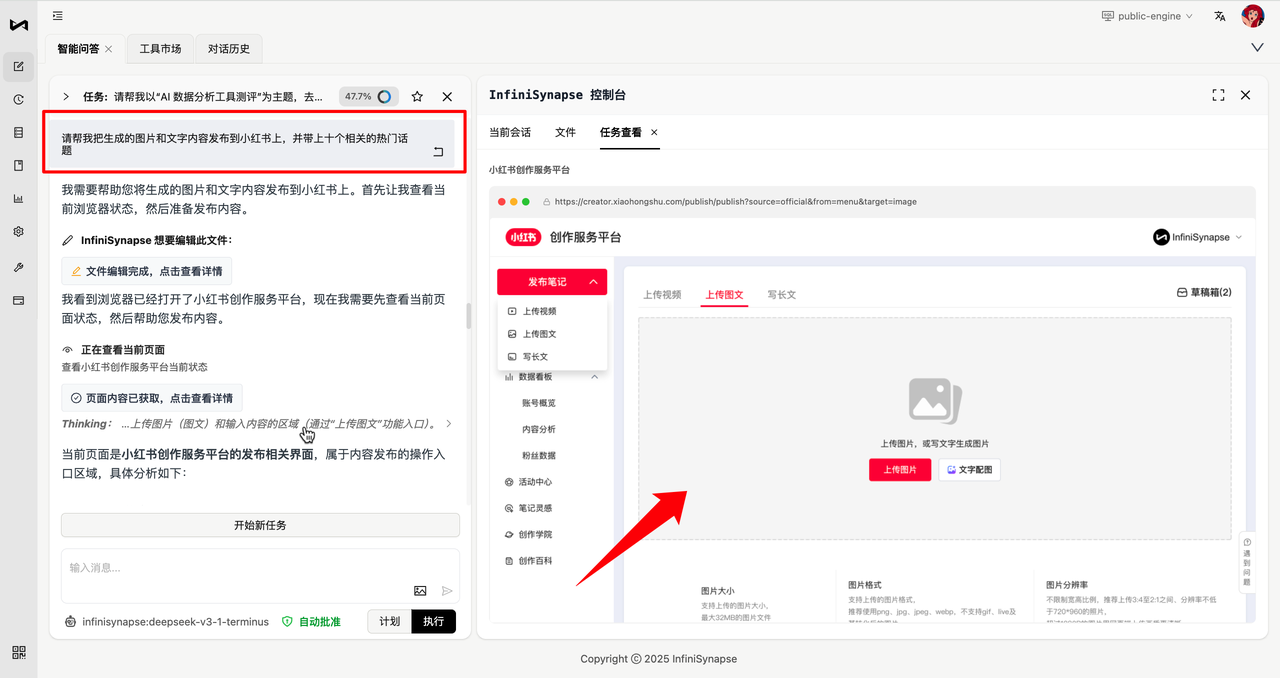Select the 上传视频 tab
This screenshot has width=1280, height=678.
tap(662, 295)
